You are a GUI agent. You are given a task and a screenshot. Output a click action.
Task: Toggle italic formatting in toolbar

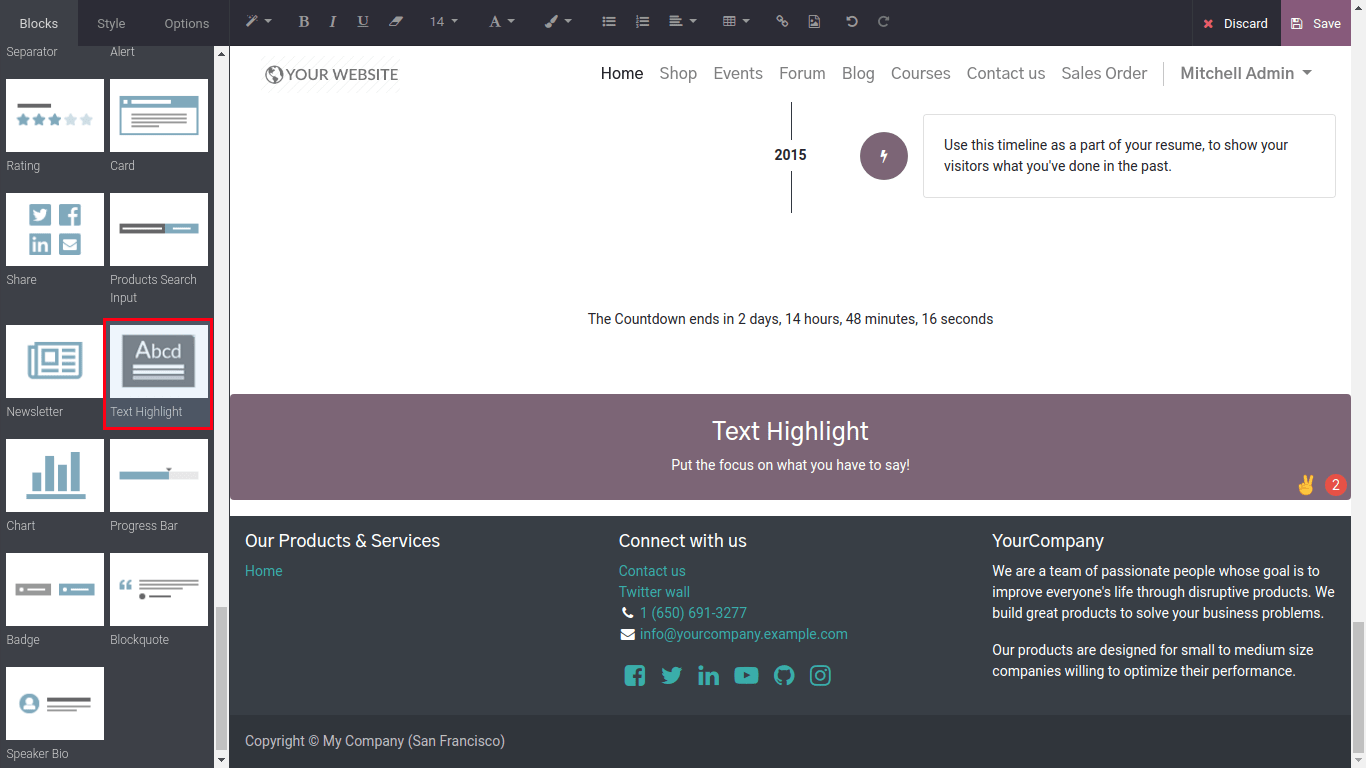point(333,22)
